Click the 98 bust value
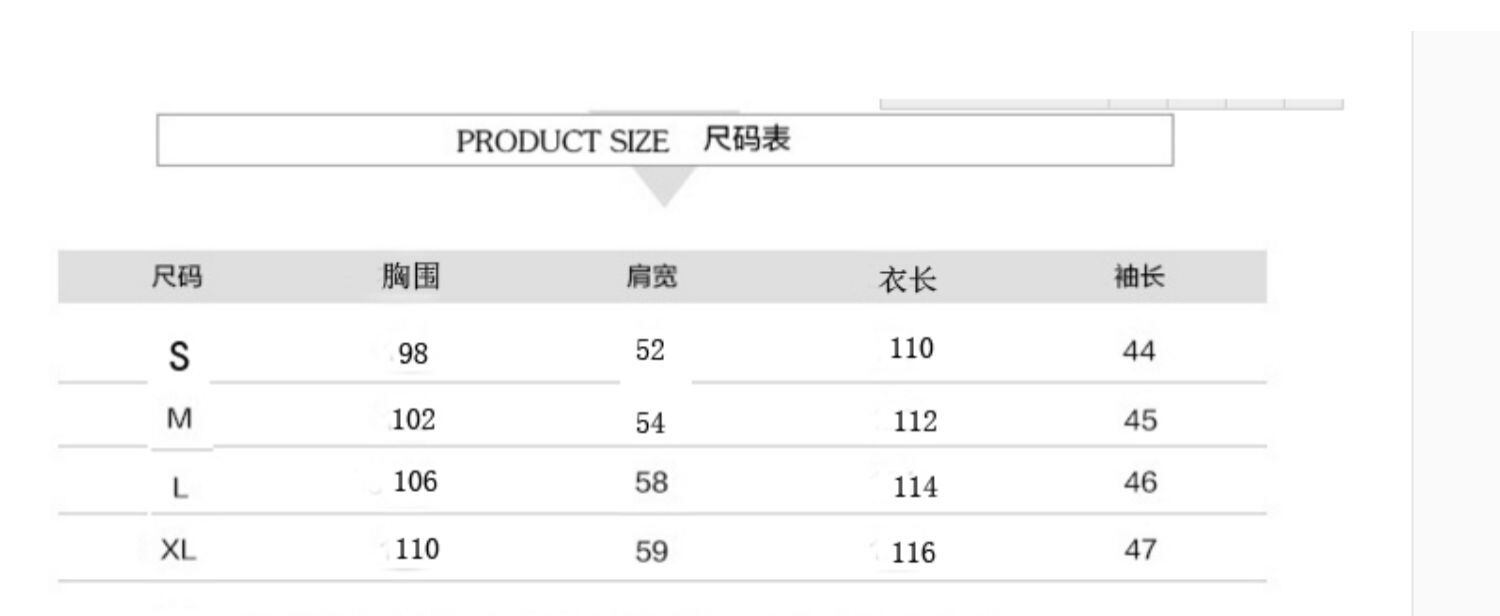Viewport: 1500px width, 616px height. [413, 354]
